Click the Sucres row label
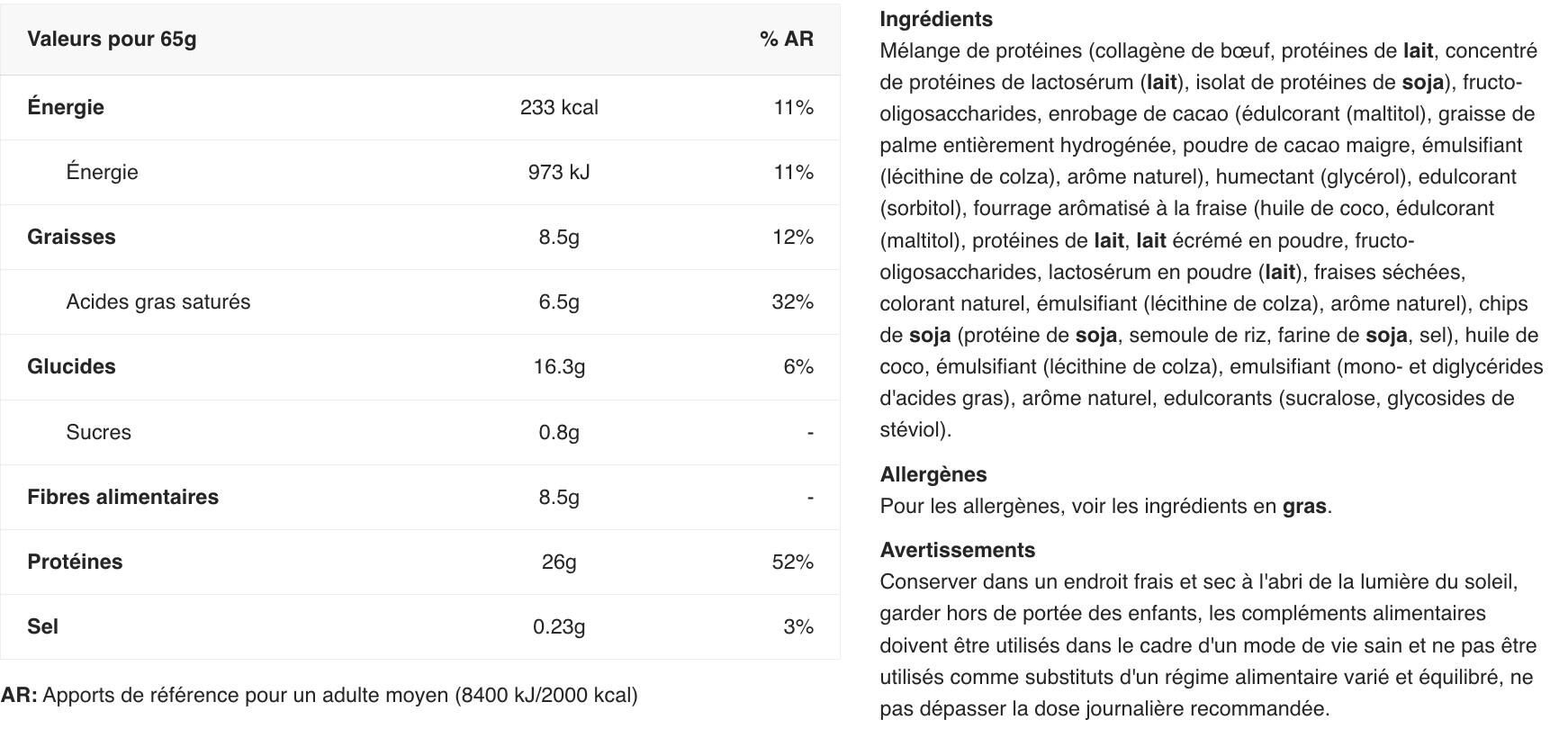Viewport: 1568px width, 738px height. click(98, 432)
